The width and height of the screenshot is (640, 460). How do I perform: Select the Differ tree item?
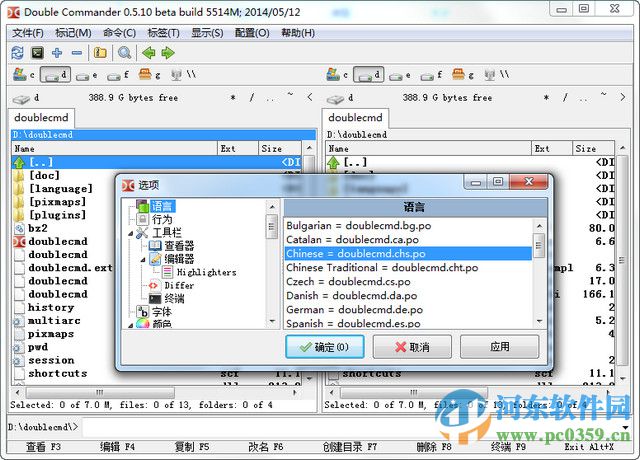179,285
